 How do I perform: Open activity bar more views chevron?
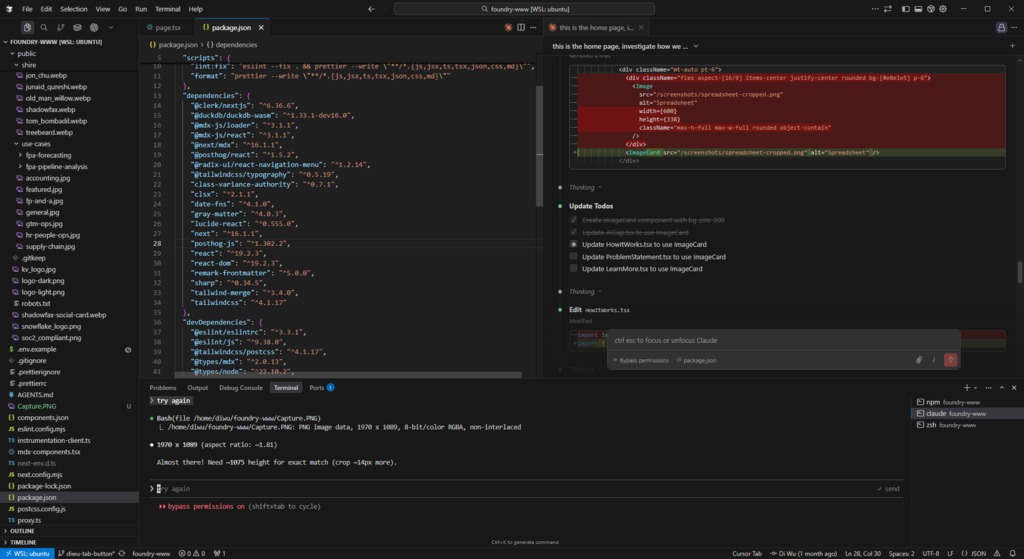tap(111, 27)
